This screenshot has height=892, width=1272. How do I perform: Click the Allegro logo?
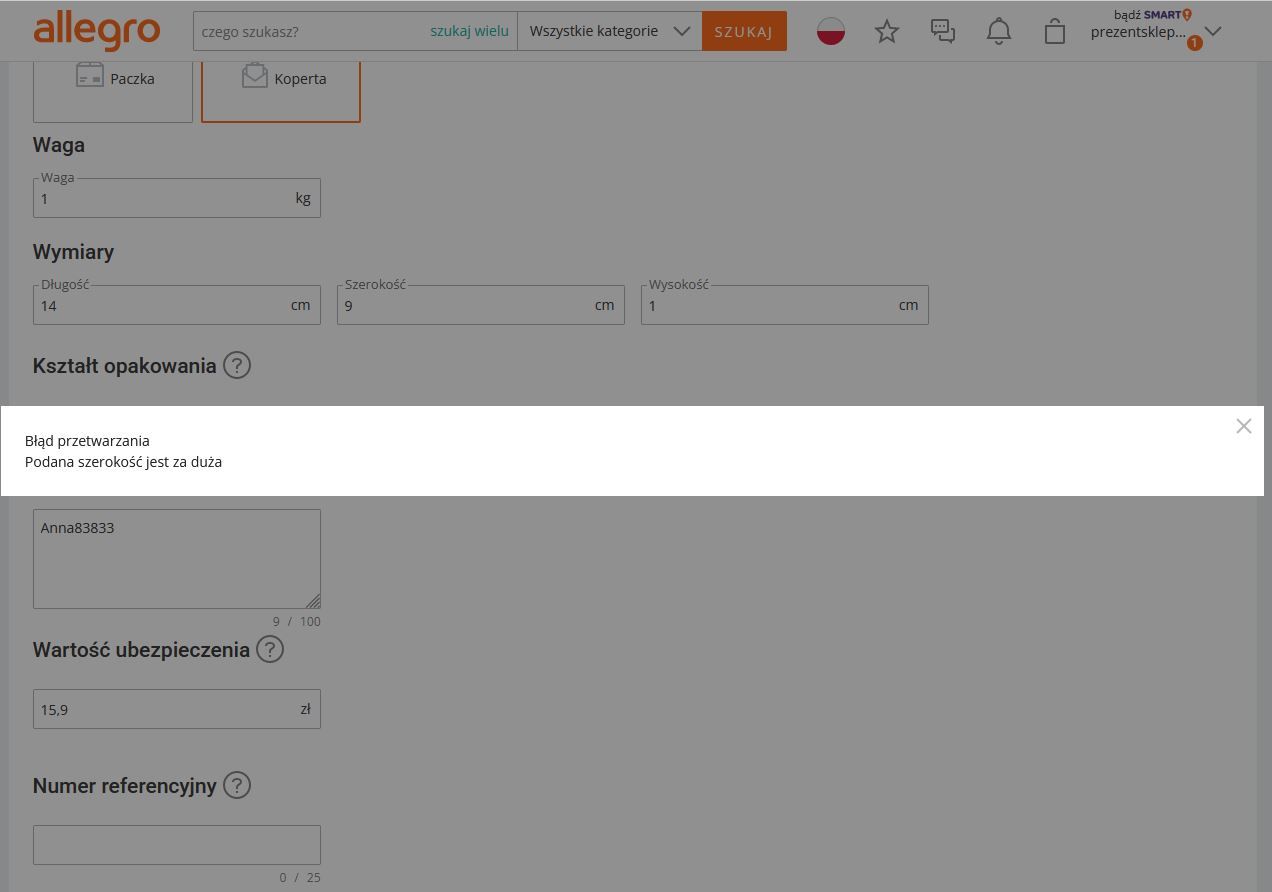click(97, 31)
